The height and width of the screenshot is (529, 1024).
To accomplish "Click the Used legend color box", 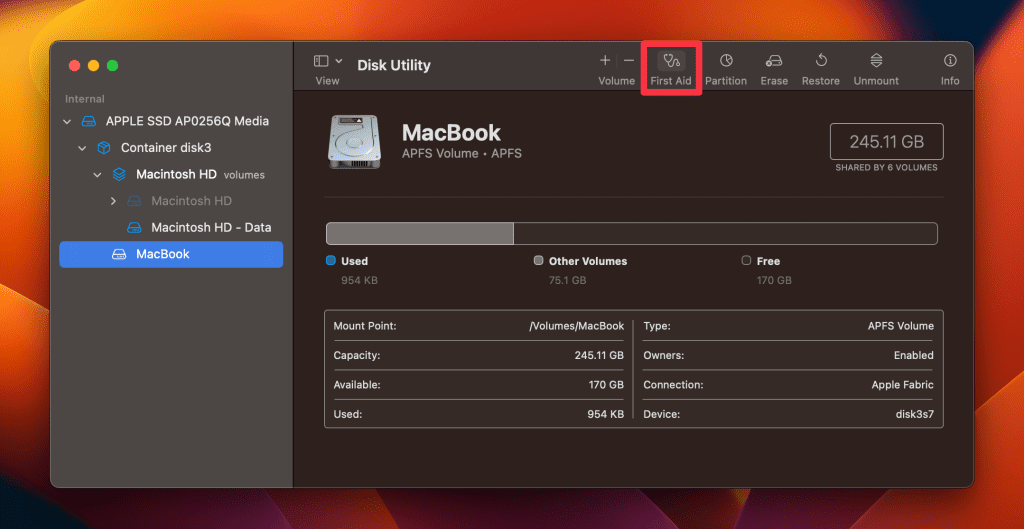I will point(330,260).
